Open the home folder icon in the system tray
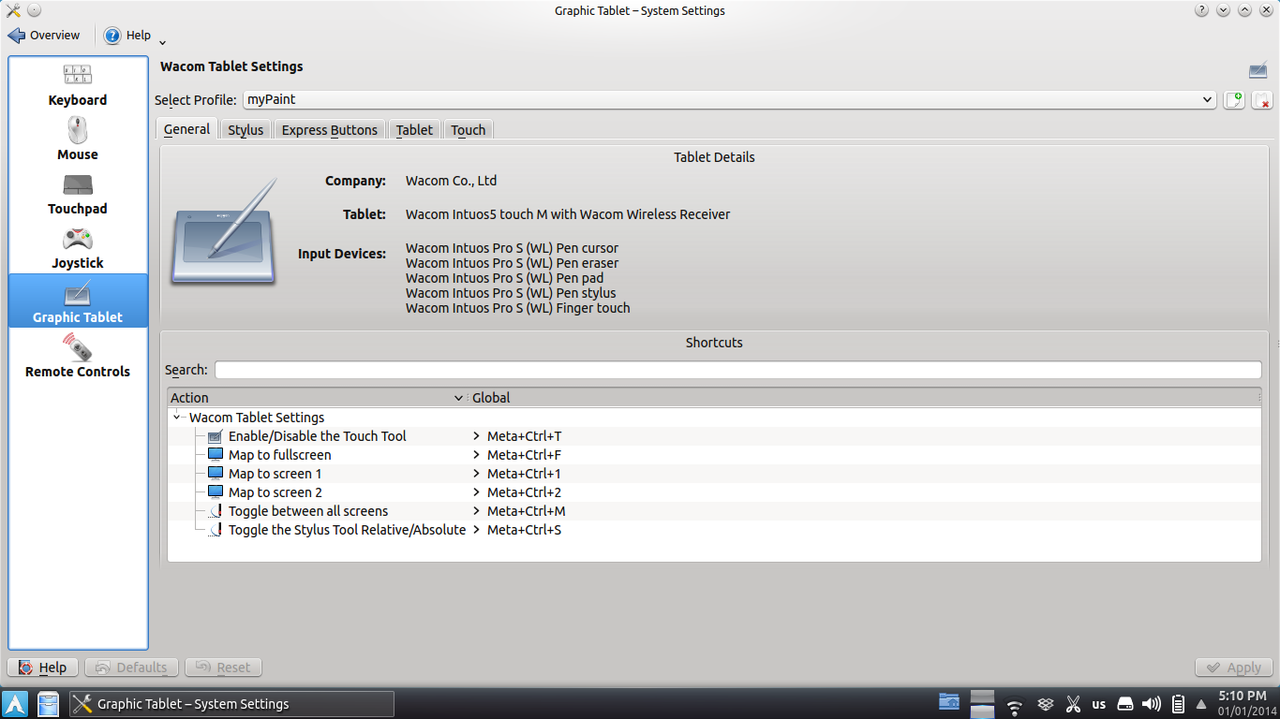The image size is (1280, 719). (949, 703)
